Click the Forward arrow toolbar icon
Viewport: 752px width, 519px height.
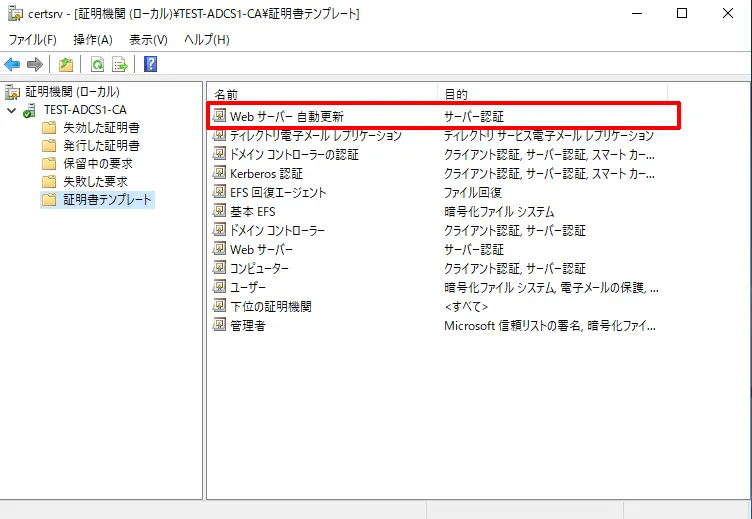(35, 64)
